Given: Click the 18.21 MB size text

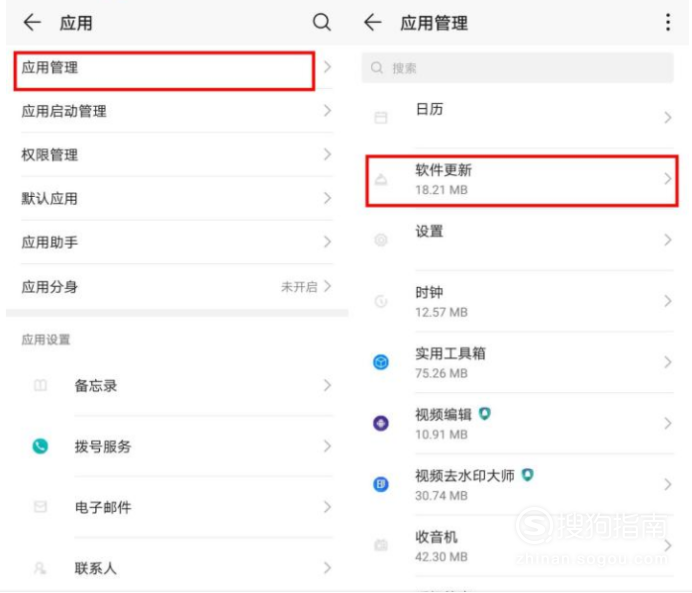Looking at the screenshot, I should [x=441, y=190].
